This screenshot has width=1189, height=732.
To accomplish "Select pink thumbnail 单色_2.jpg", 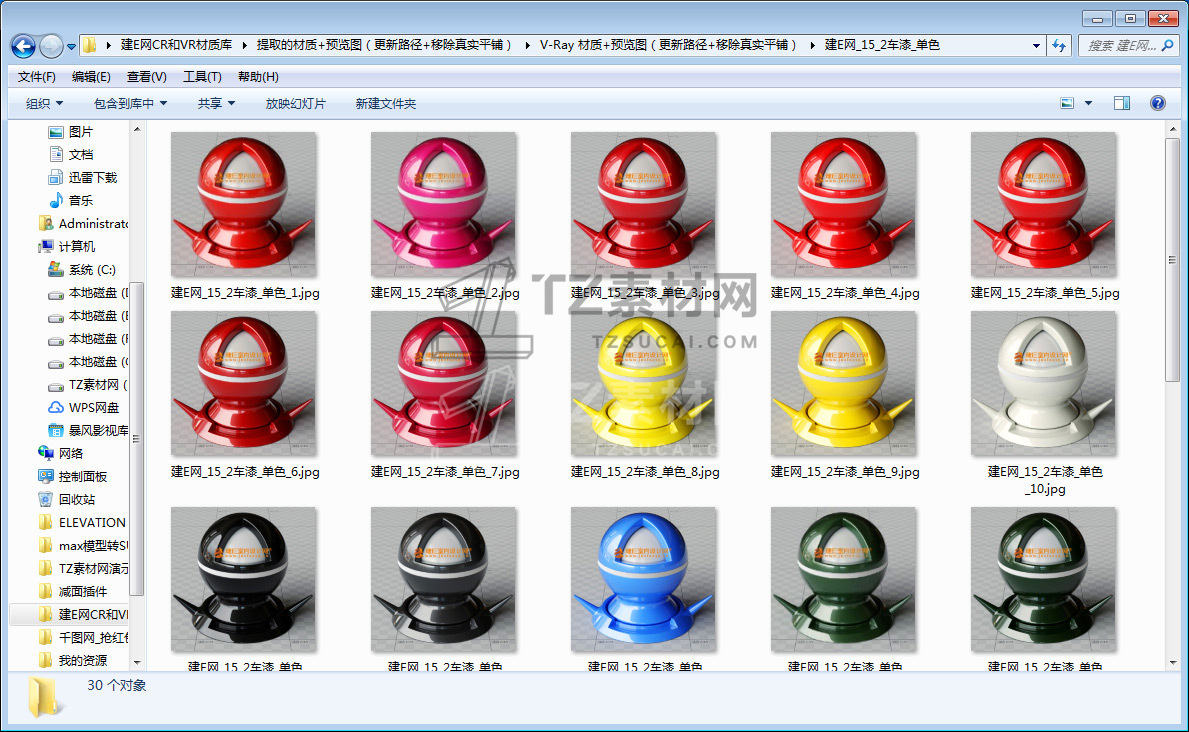I will tap(444, 205).
